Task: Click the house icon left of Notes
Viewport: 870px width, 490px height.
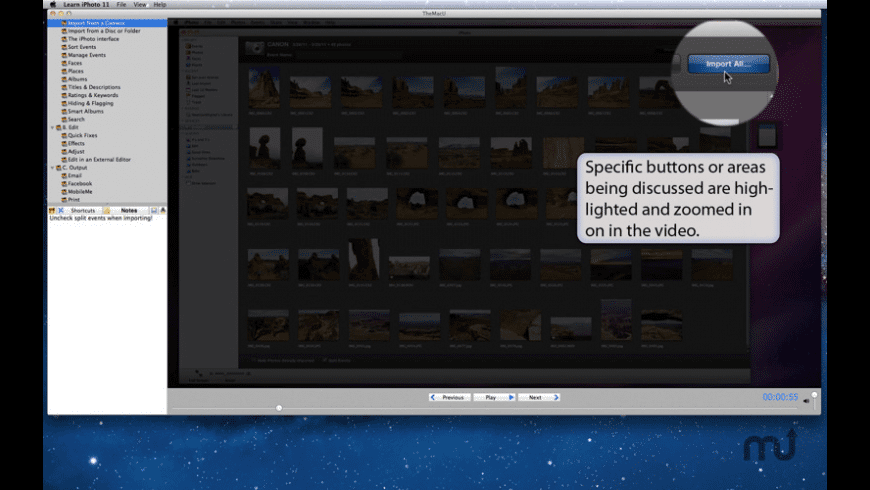Action: tap(107, 210)
